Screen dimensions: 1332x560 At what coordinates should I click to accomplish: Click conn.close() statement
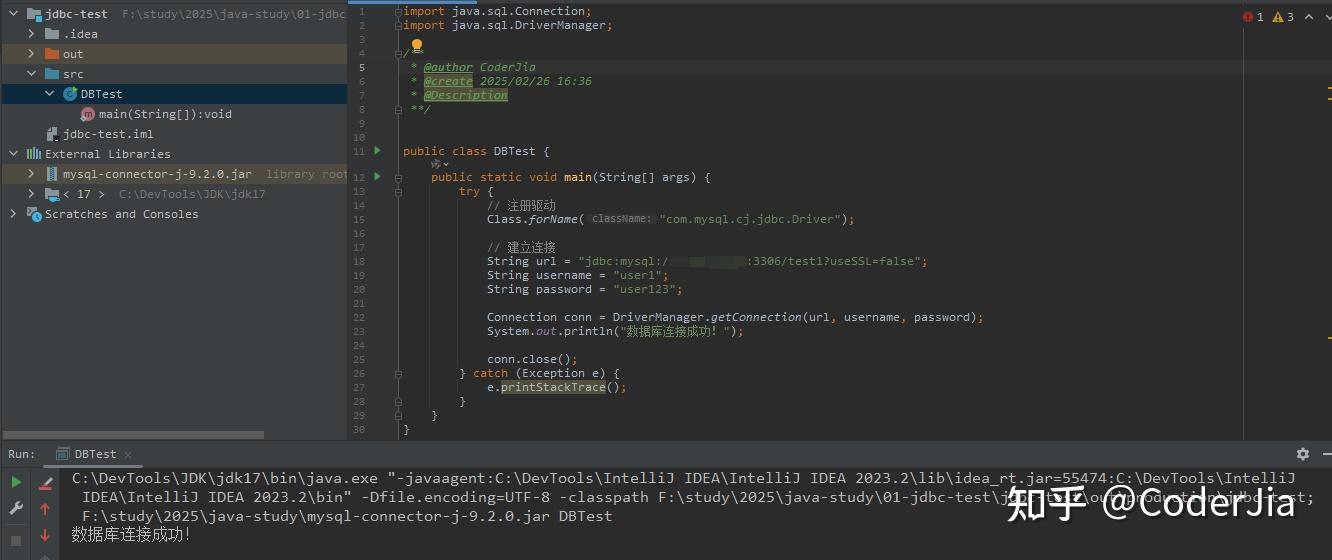pos(533,359)
